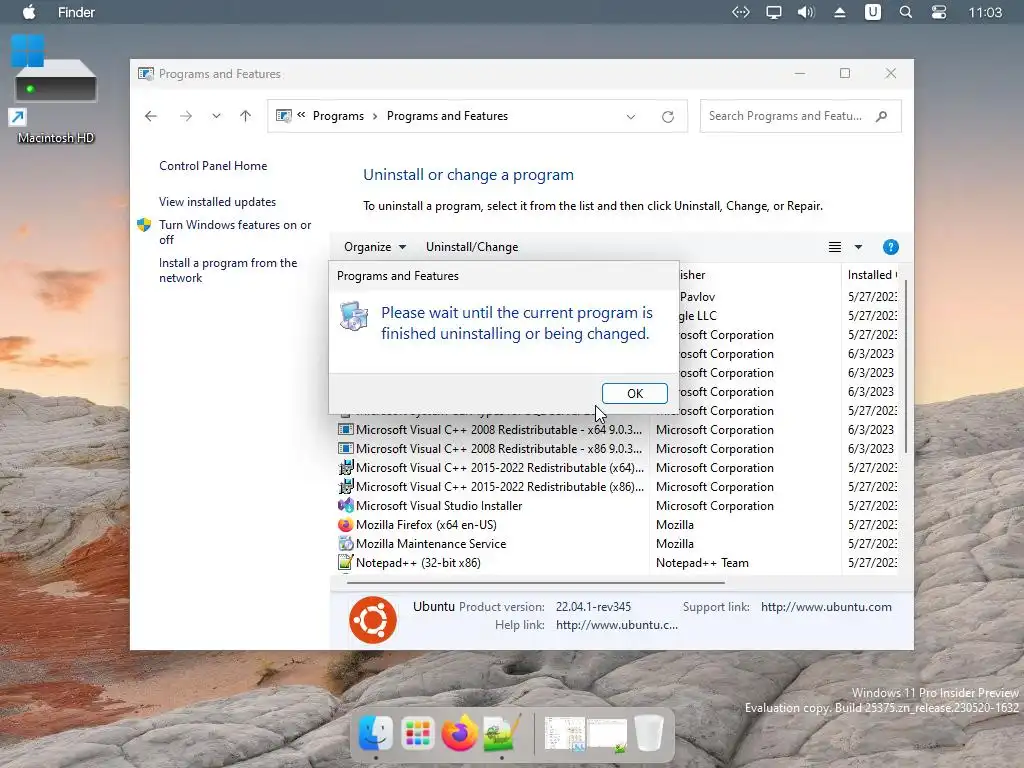Screen dimensions: 1024x768
Task: Select Mozilla Maintenance Service row
Action: click(422, 543)
